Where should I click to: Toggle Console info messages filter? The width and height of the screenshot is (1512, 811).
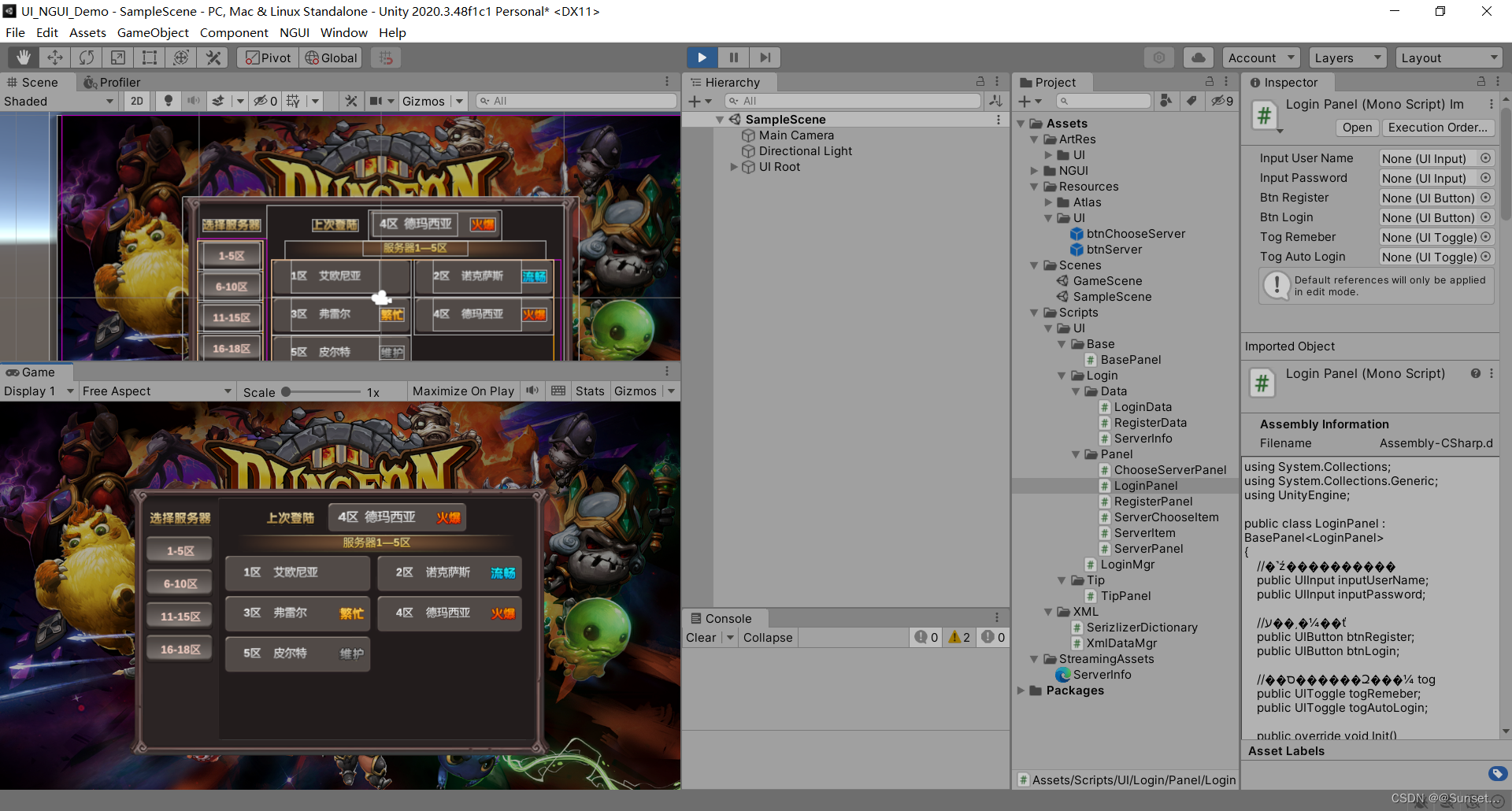(926, 637)
